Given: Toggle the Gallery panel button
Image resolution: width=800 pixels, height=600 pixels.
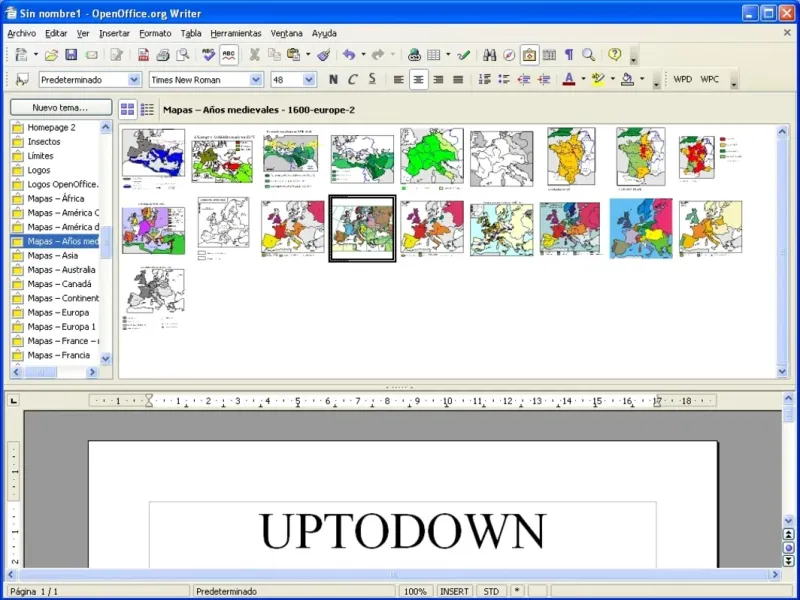Looking at the screenshot, I should [529, 55].
